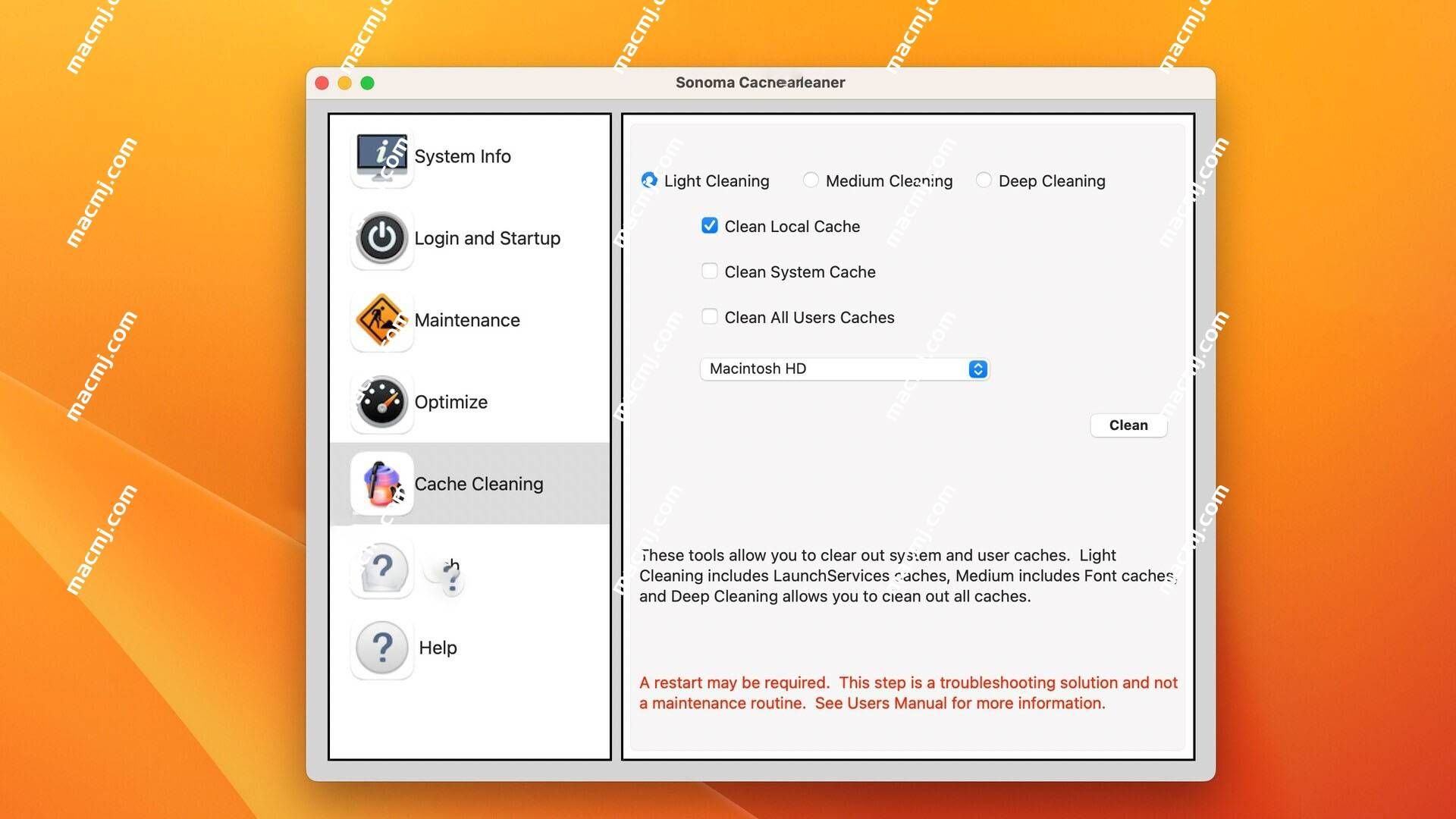Screen dimensions: 1456x819
Task: Select the Maintenance road-worker sign icon
Action: click(x=381, y=321)
